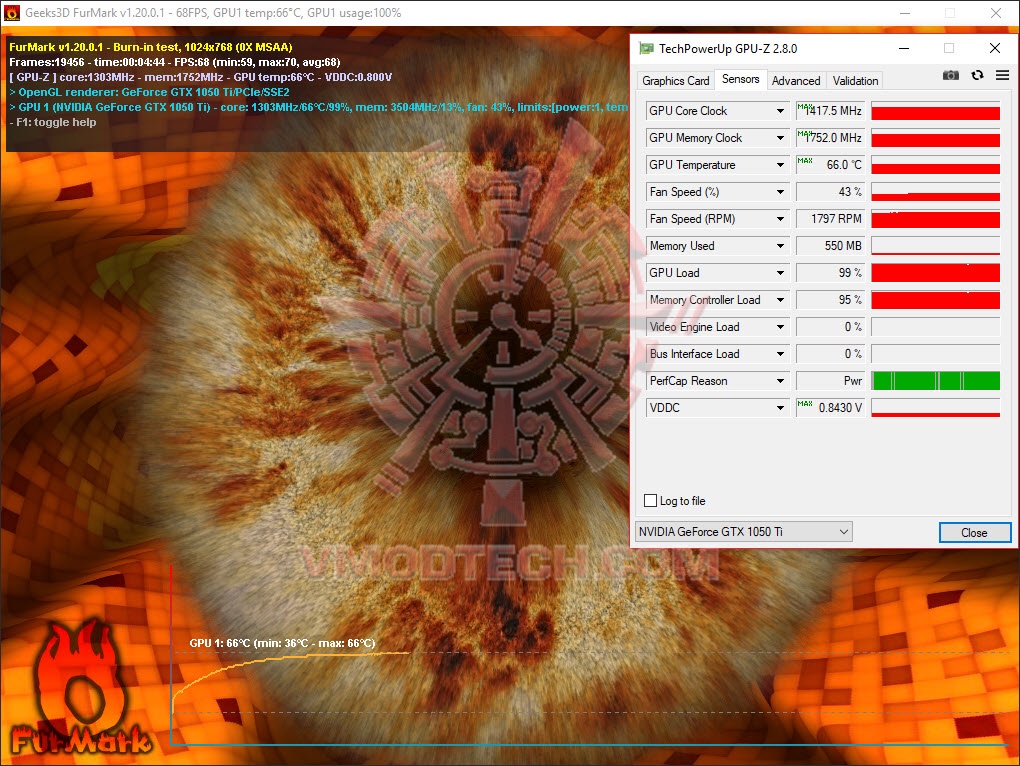Click the PerfCap Reason value Pwr
The image size is (1020, 766).
pos(831,381)
